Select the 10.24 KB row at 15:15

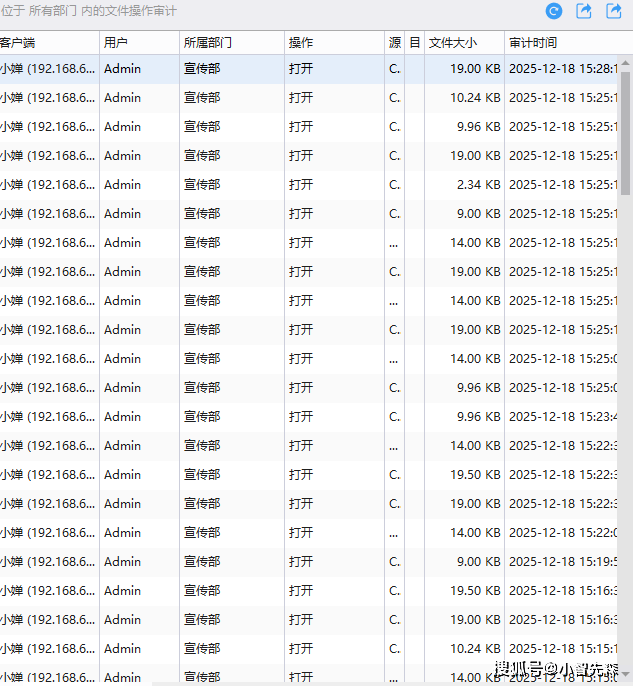click(300, 649)
